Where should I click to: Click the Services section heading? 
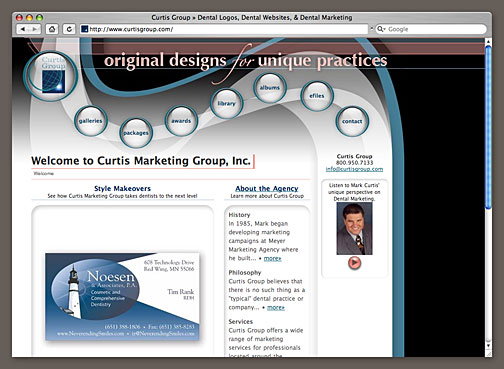coord(241,322)
